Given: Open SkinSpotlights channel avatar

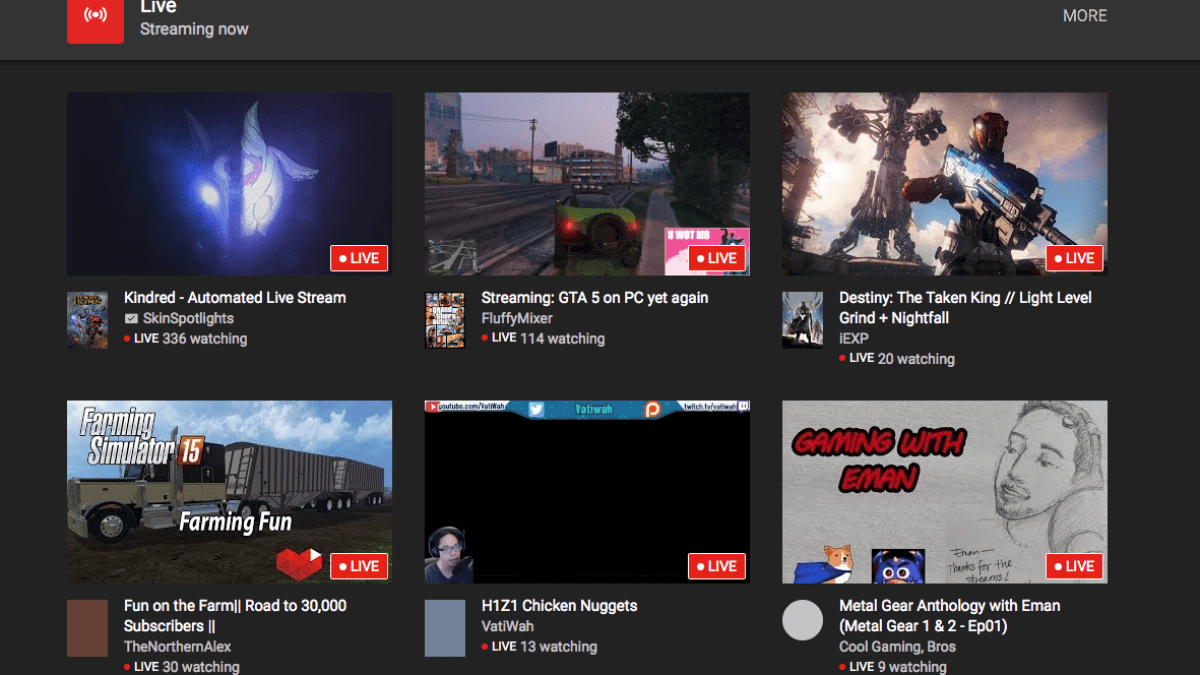Looking at the screenshot, I should tap(87, 320).
